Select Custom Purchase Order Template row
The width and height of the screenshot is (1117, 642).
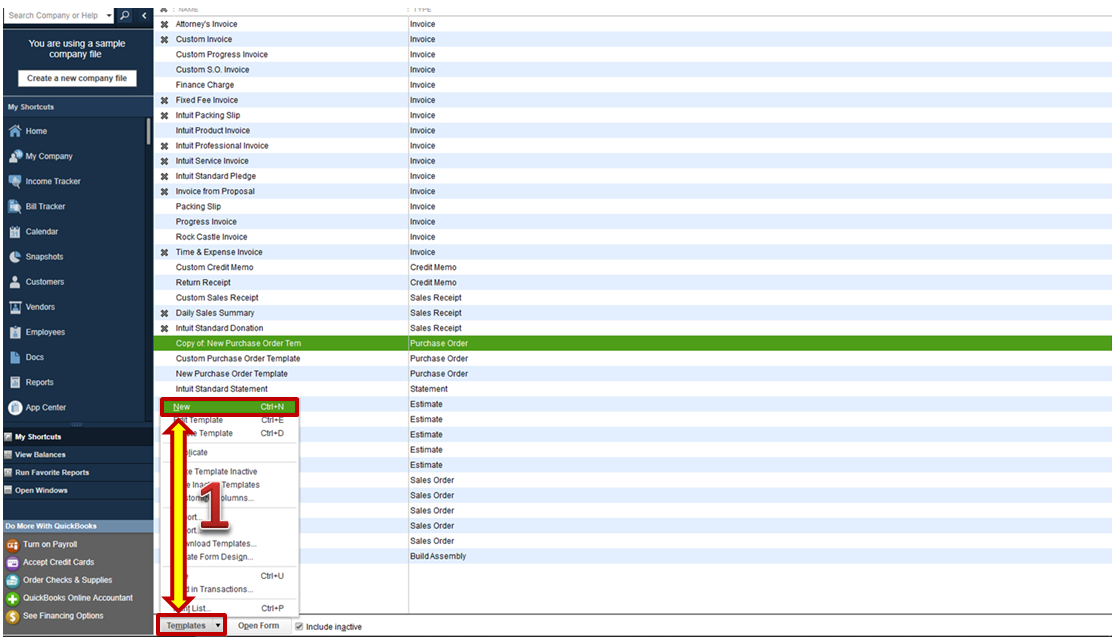pos(633,358)
